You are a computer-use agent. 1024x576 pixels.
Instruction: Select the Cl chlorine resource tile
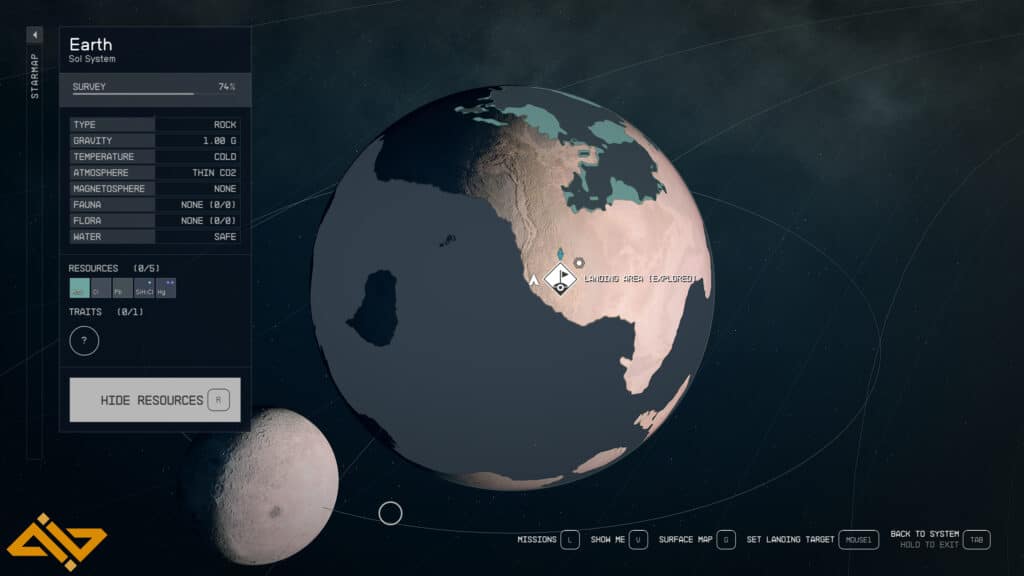tap(101, 288)
